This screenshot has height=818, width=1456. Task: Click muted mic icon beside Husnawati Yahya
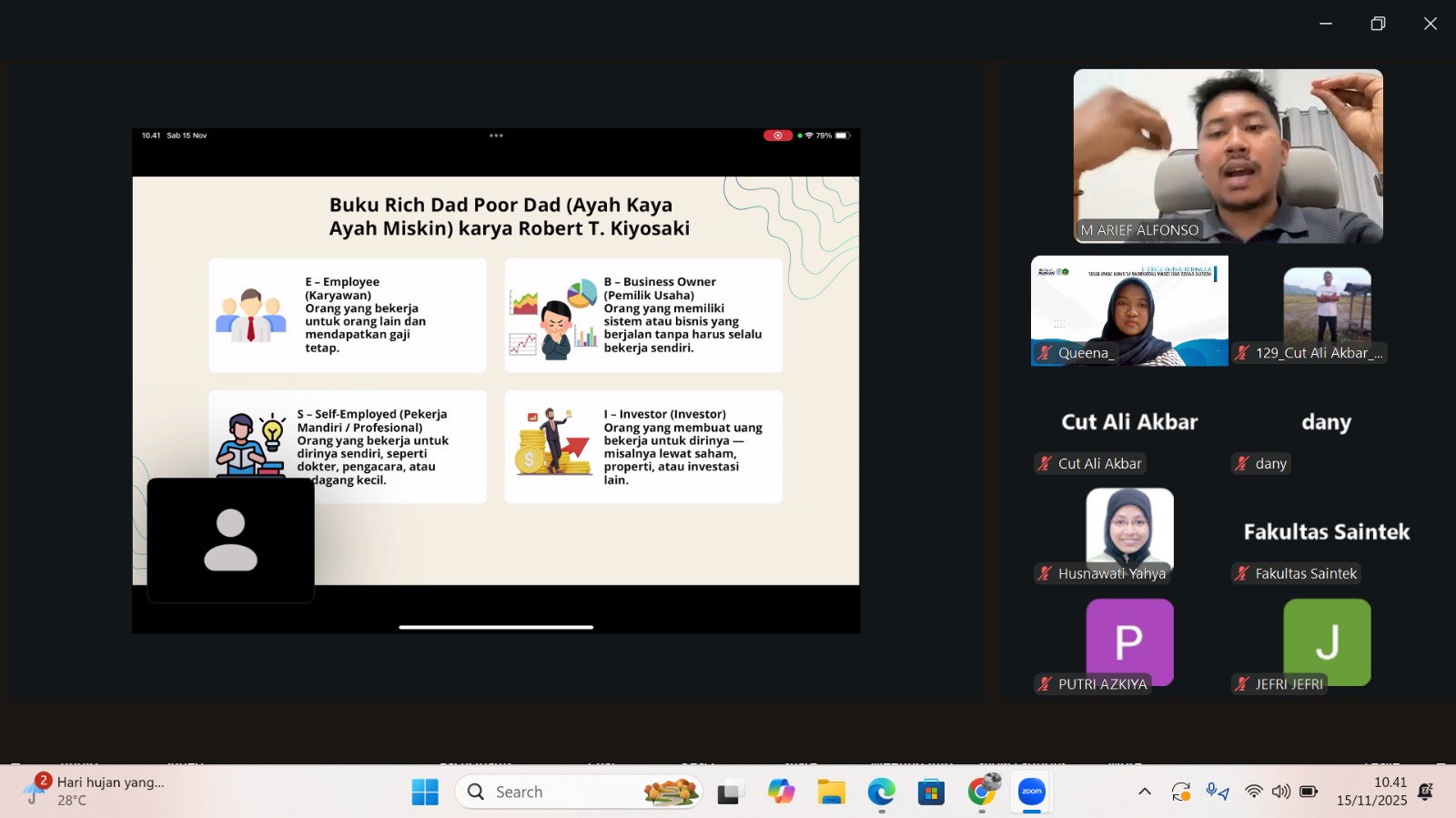click(1045, 573)
